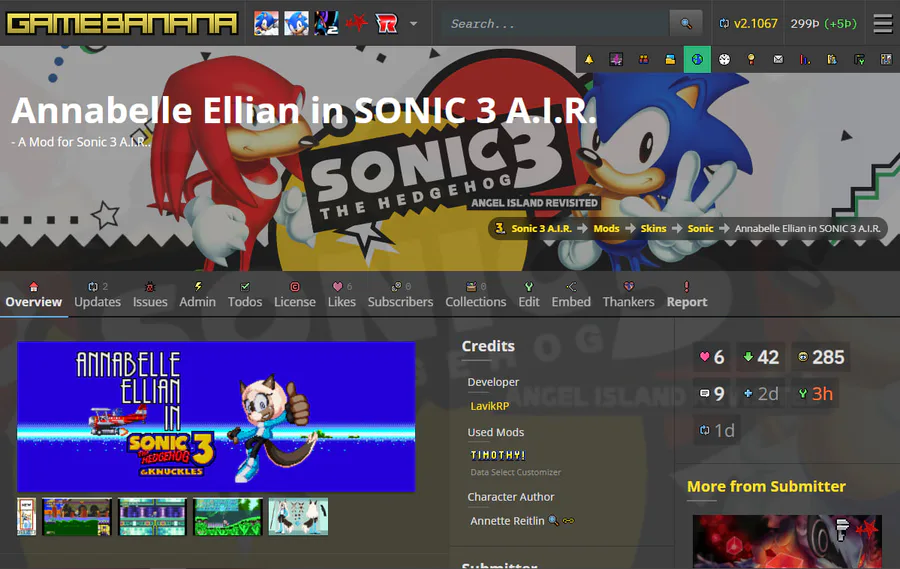Click the 'Data Select Customizer' text
This screenshot has height=569, width=900.
(515, 472)
